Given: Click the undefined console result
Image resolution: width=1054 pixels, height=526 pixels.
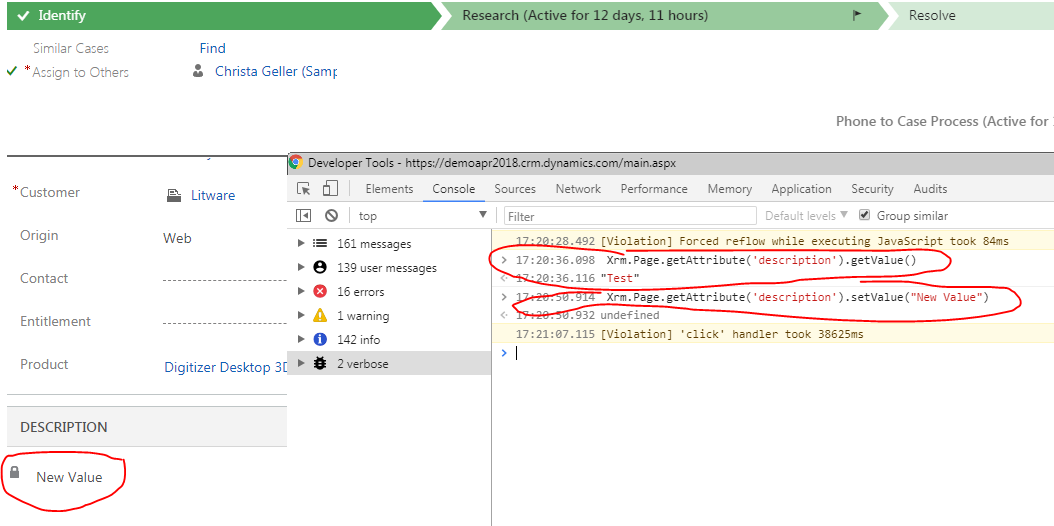Looking at the screenshot, I should [x=630, y=315].
